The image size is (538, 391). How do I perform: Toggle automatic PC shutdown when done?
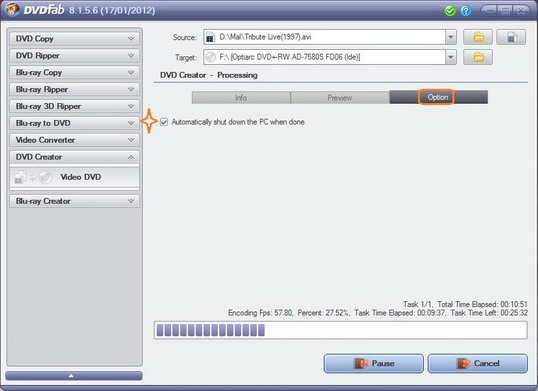(164, 122)
